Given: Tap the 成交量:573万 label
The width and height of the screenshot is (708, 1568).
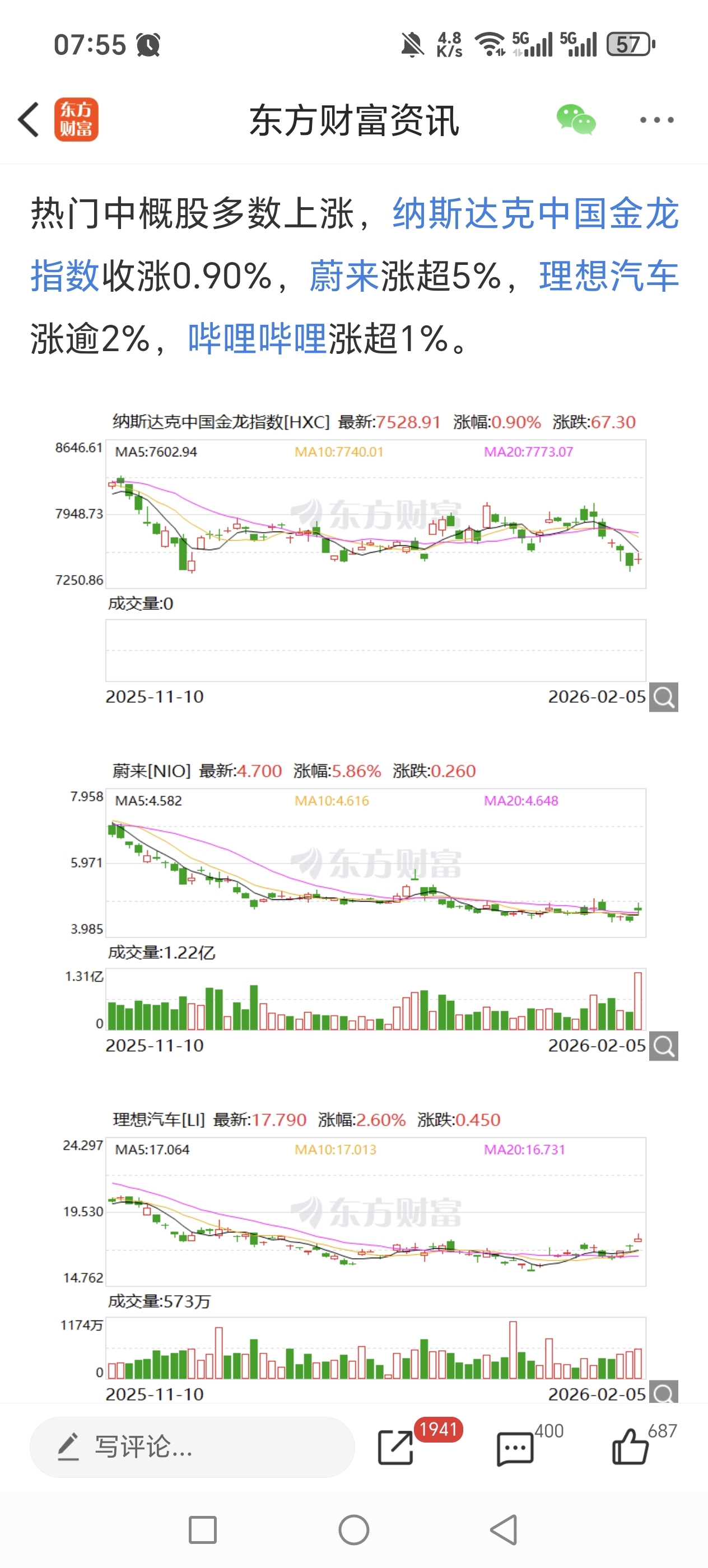Looking at the screenshot, I should (159, 1301).
